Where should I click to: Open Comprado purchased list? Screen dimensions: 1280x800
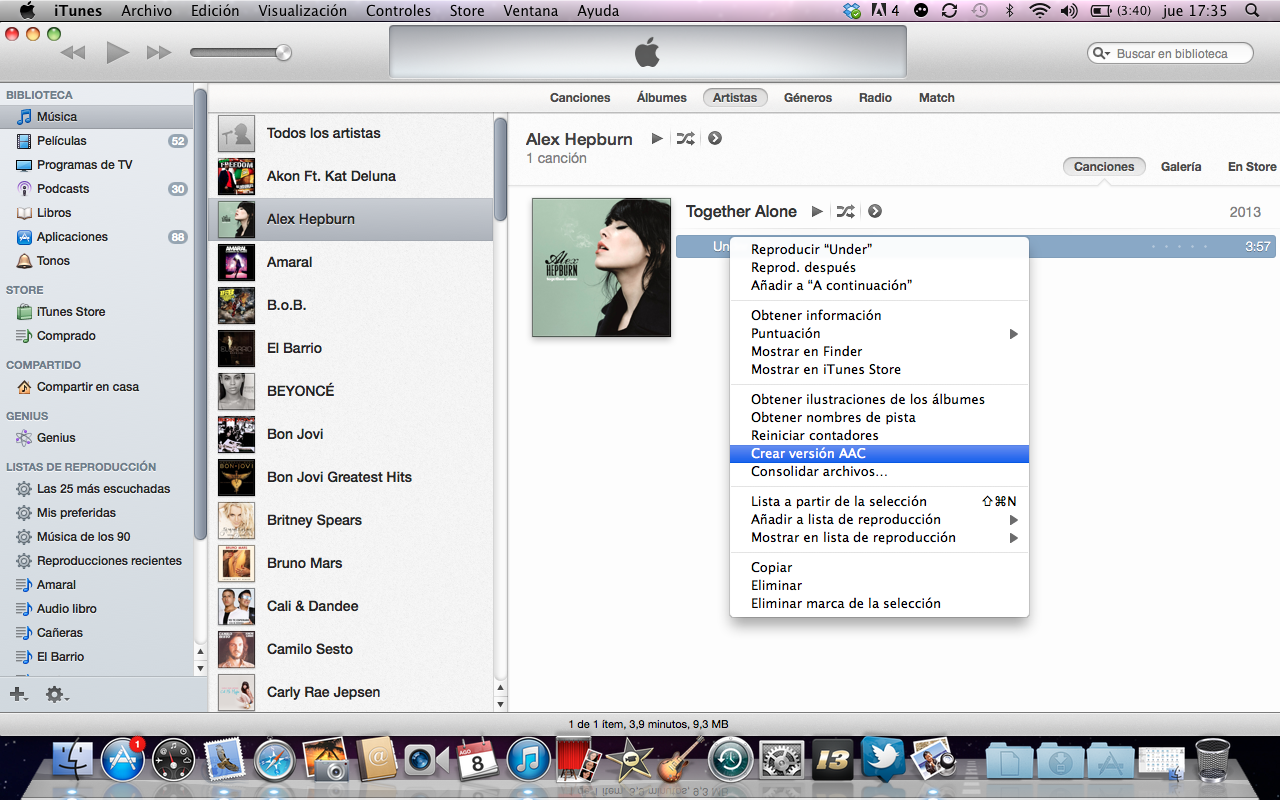coord(97,336)
